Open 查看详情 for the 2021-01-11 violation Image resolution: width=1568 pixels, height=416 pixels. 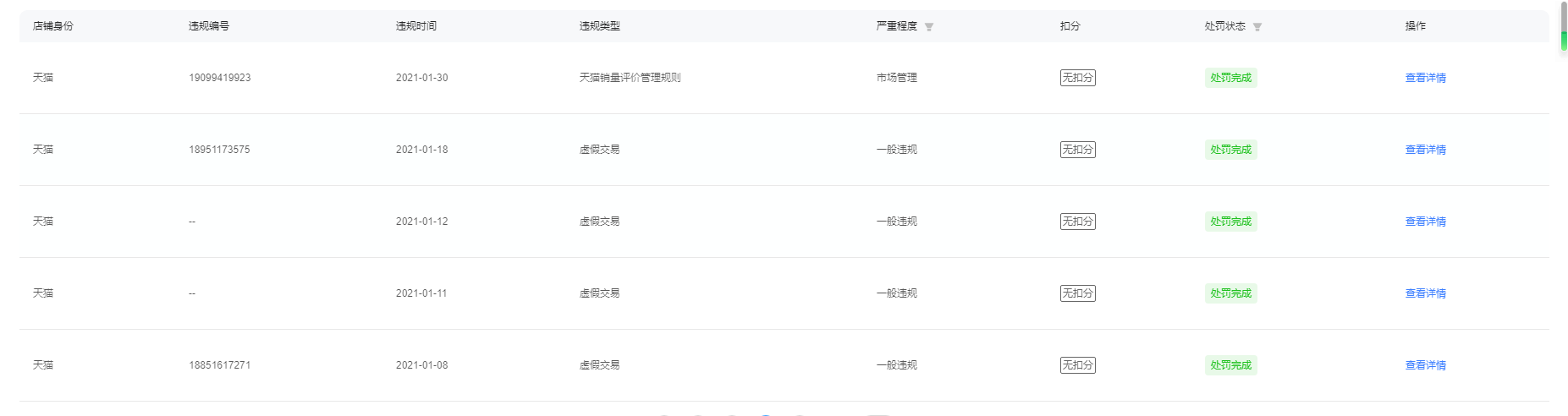(x=1426, y=293)
